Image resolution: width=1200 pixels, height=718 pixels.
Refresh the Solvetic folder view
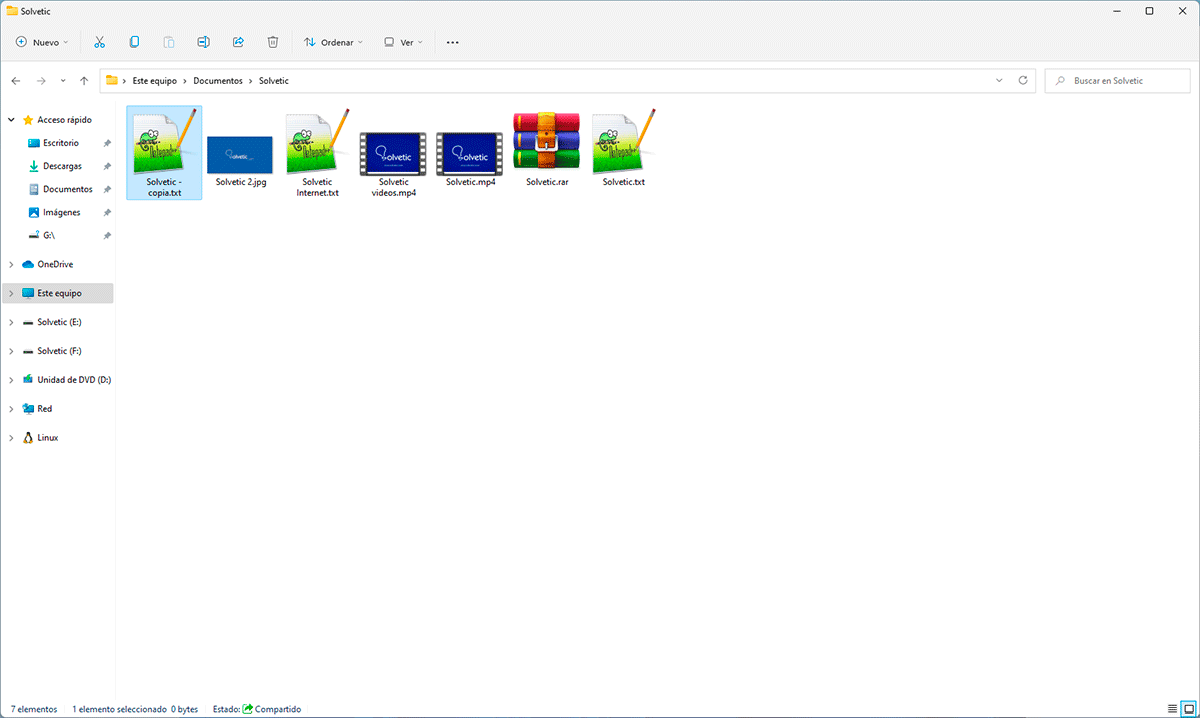click(x=1022, y=80)
